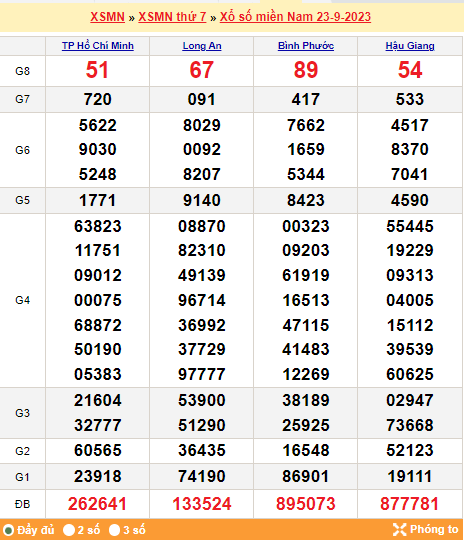Click Hậu Giang special prize 877781

[x=410, y=504]
